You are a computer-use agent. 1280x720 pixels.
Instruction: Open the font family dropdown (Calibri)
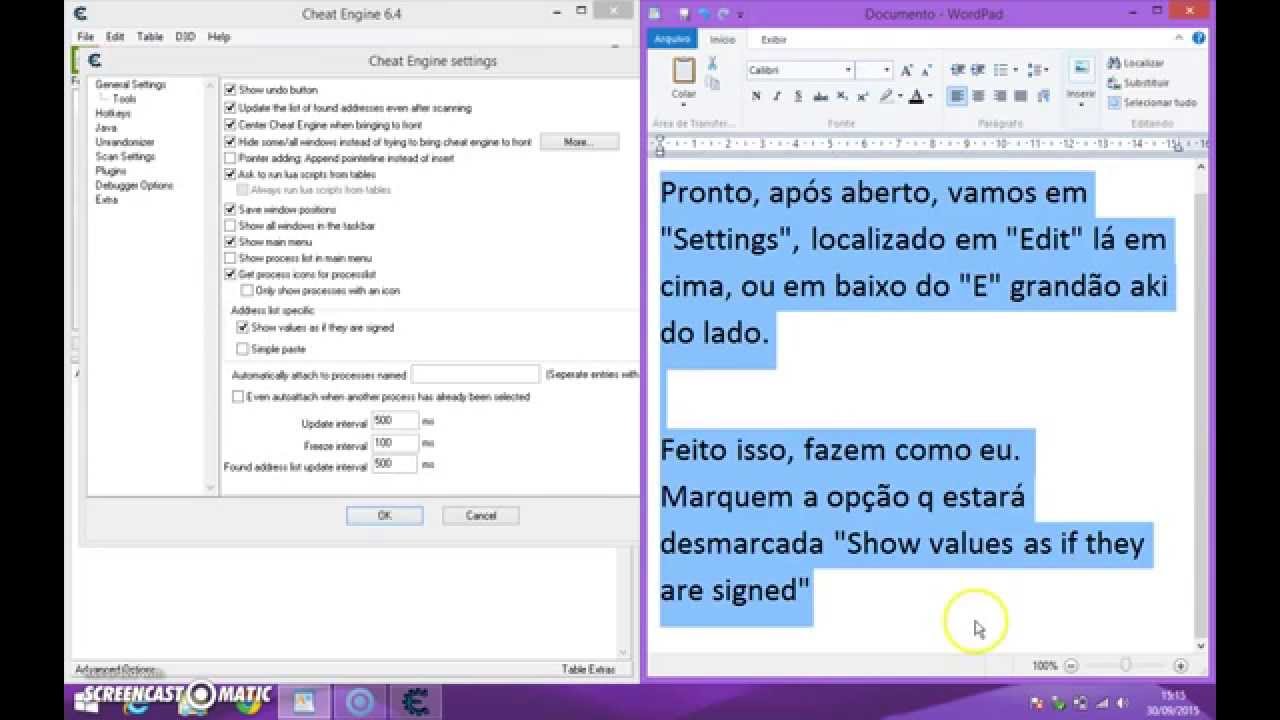[848, 70]
